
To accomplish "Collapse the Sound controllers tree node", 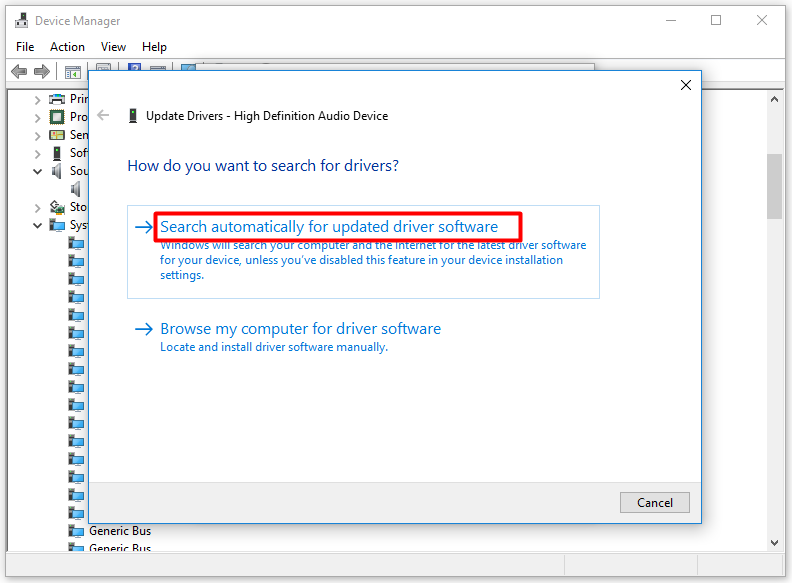I will pyautogui.click(x=37, y=172).
